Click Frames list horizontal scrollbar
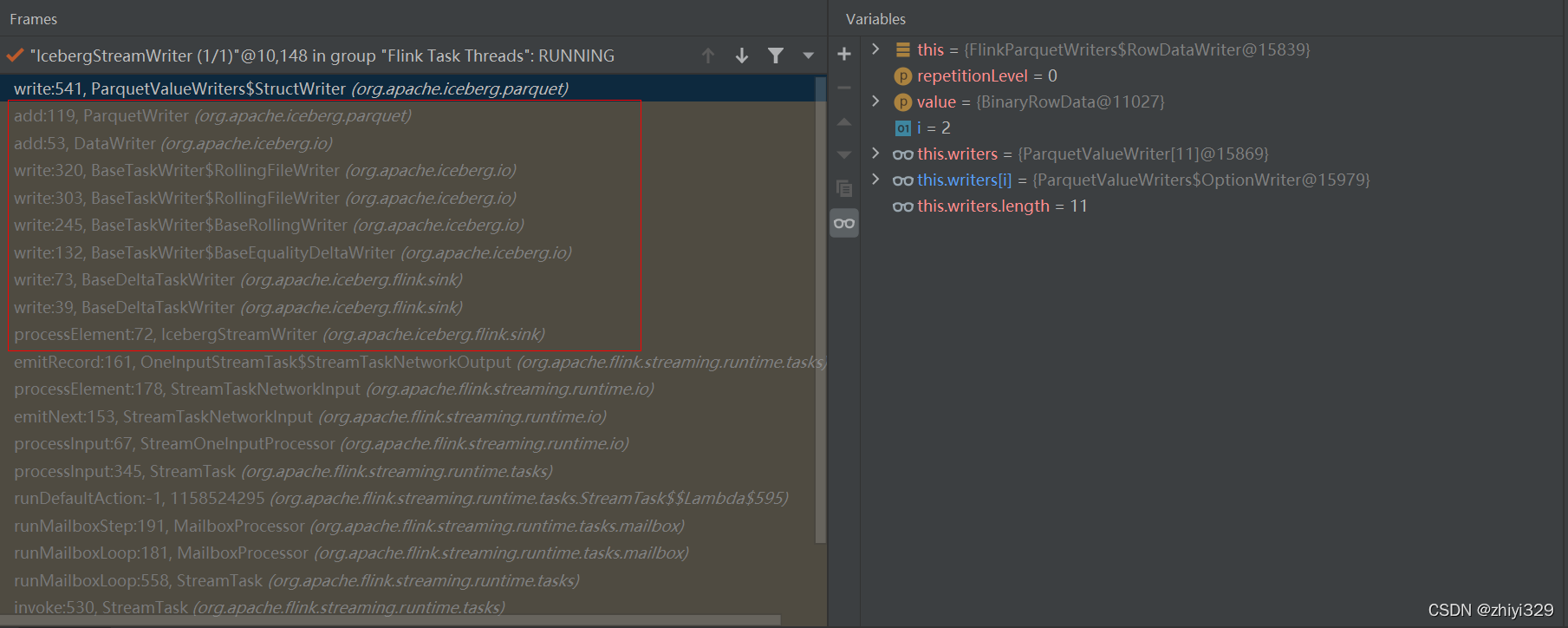 tap(390, 620)
